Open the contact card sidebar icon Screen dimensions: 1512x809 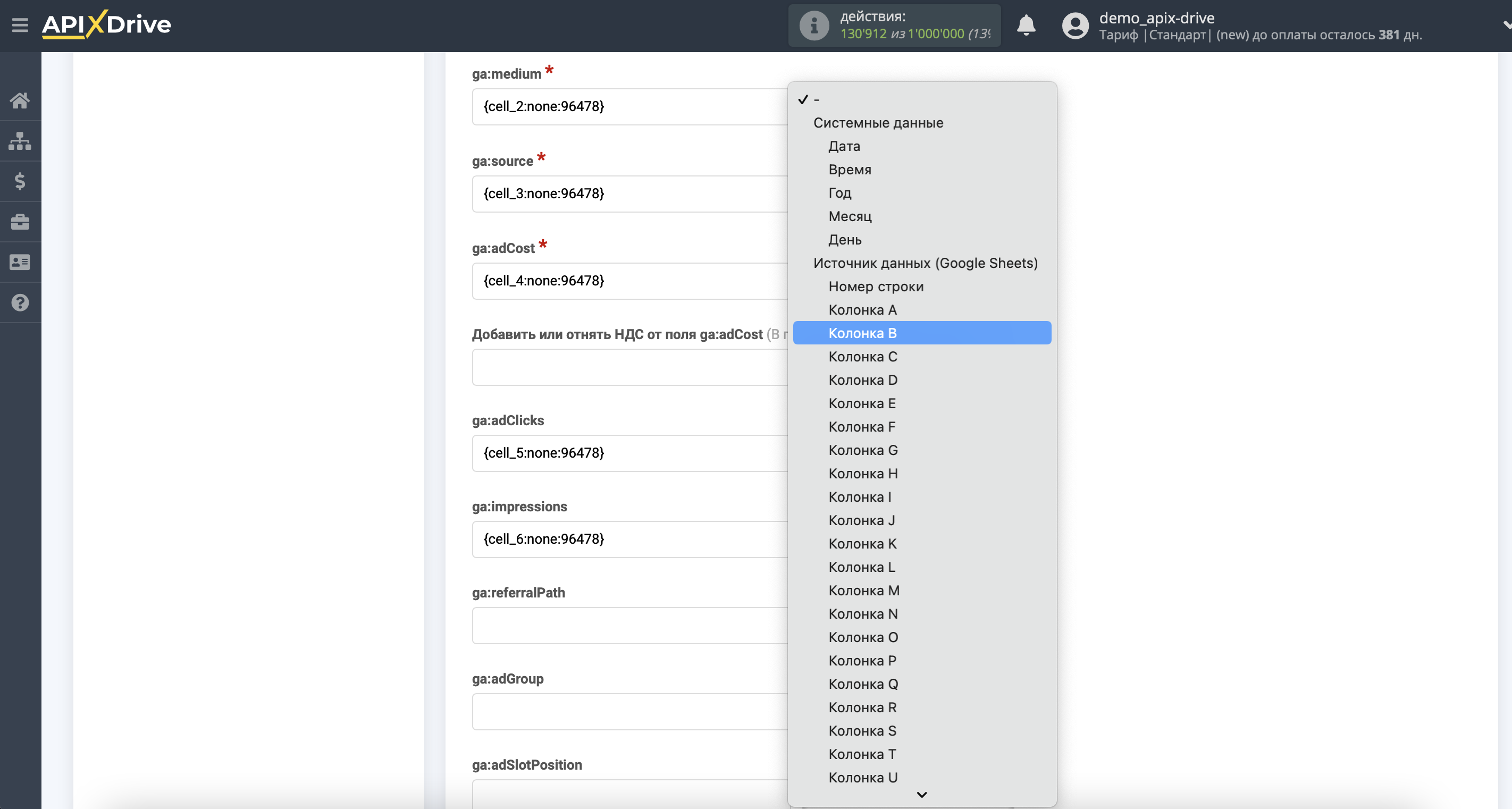(x=20, y=262)
